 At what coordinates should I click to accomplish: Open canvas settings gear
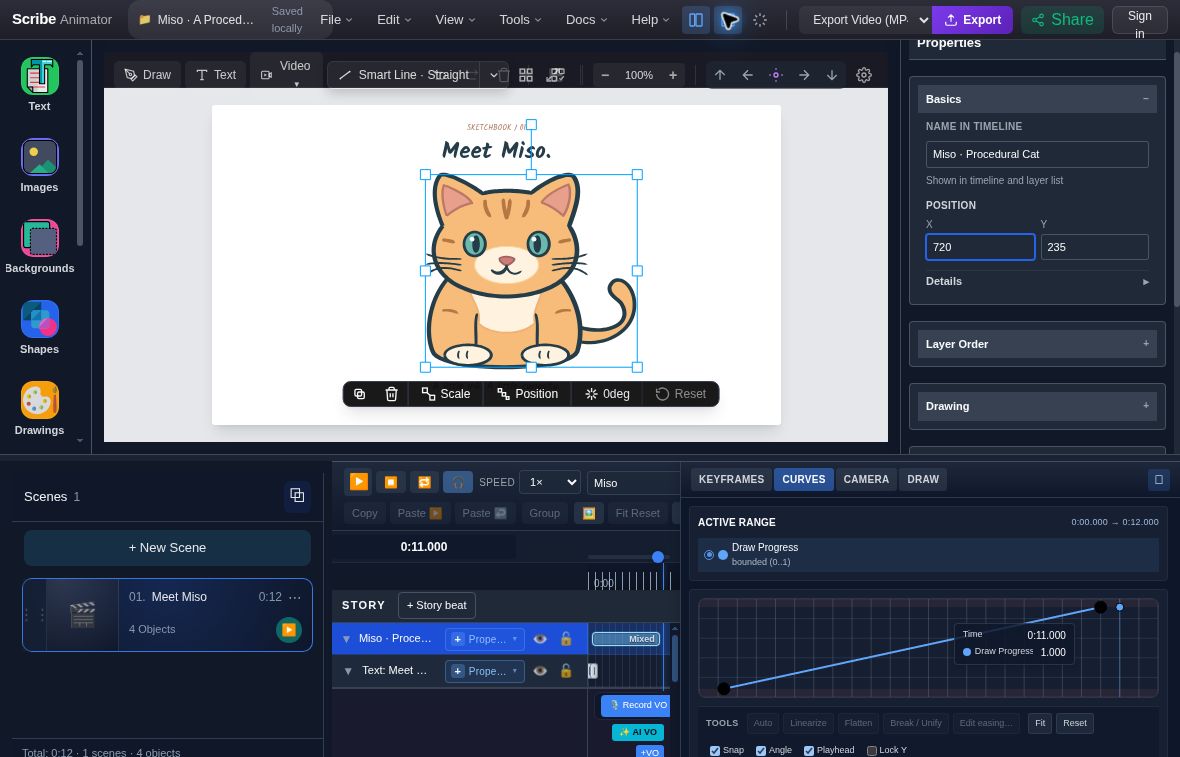(864, 75)
